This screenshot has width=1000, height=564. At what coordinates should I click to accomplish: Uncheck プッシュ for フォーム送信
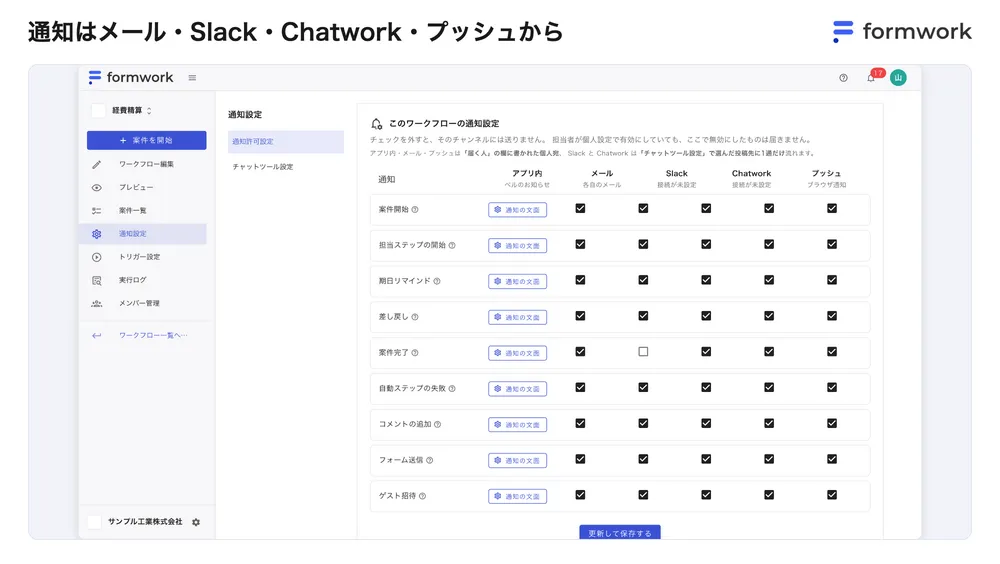click(832, 459)
